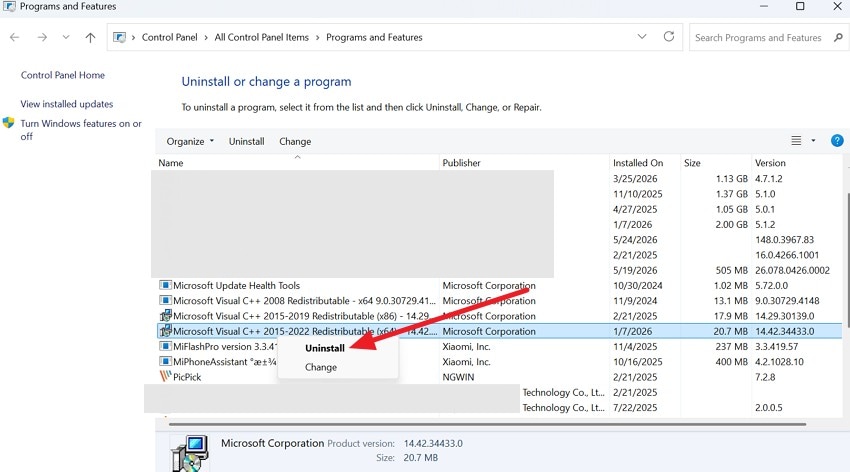Select Visual C++ 2015-2022 Redistributable (x64)
This screenshot has height=472, width=850.
click(x=499, y=331)
